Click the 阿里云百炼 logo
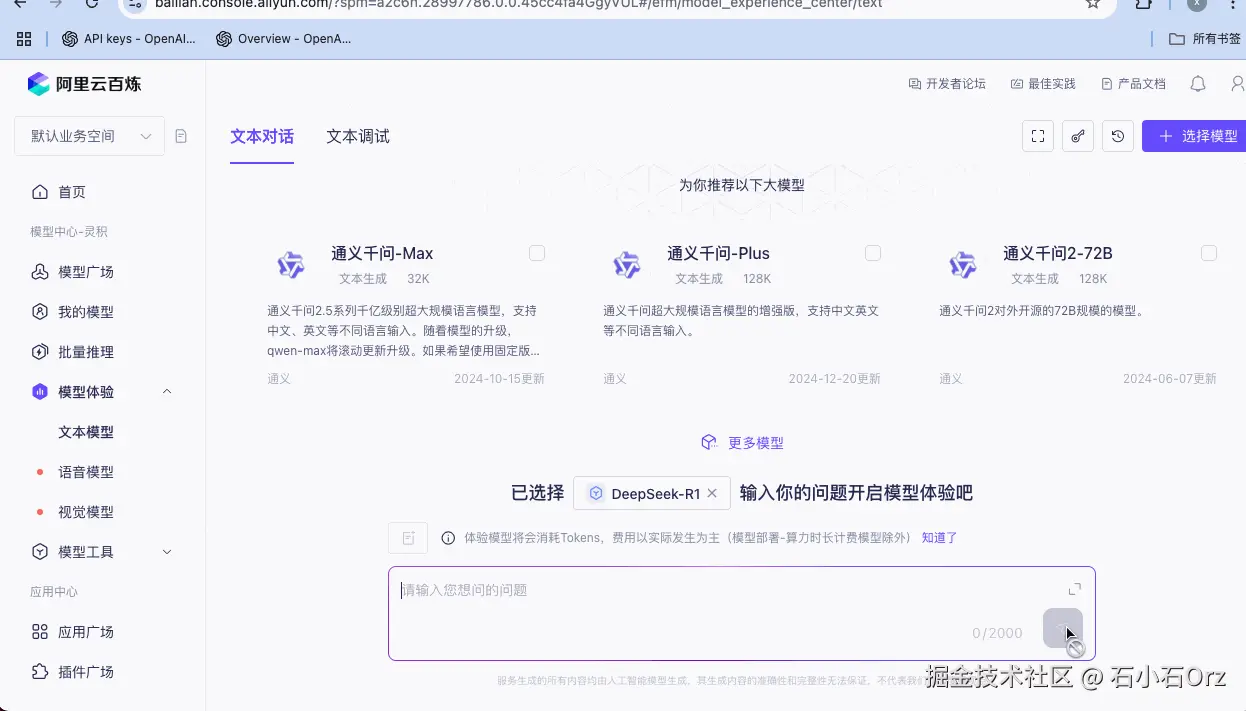Image resolution: width=1246 pixels, height=711 pixels. pos(84,84)
